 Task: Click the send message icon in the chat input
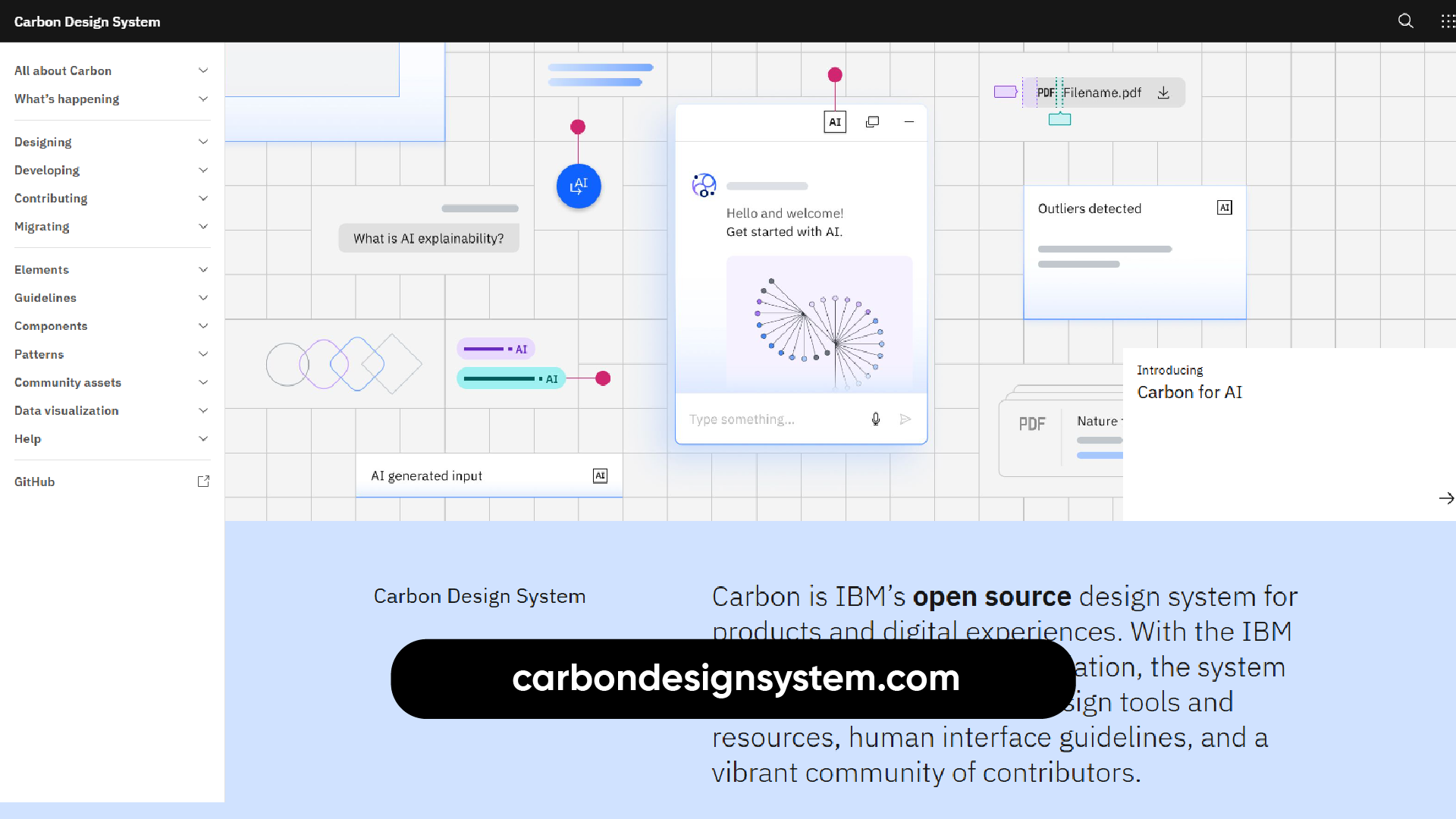905,419
